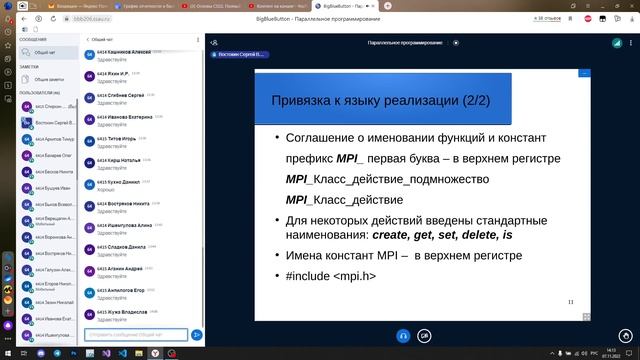The image size is (640, 360).
Task: Click the address bar URL
Action: [92, 19]
